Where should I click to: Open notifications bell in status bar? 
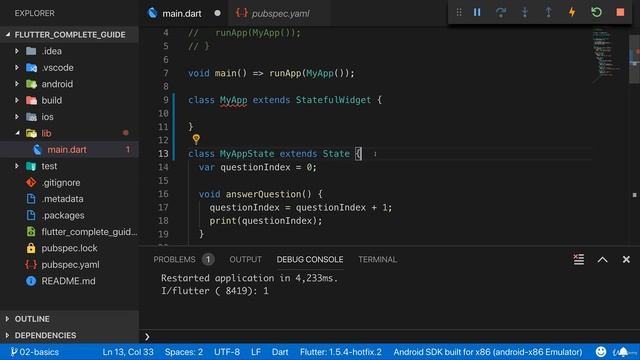[623, 352]
